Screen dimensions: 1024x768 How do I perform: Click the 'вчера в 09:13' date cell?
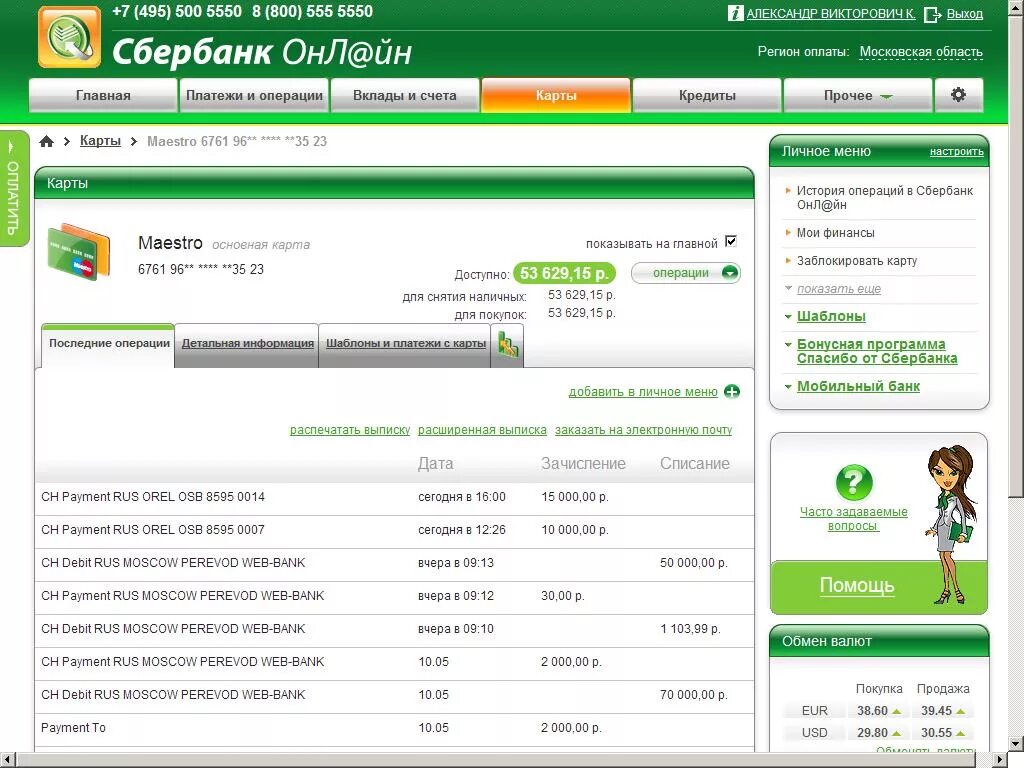[x=456, y=563]
